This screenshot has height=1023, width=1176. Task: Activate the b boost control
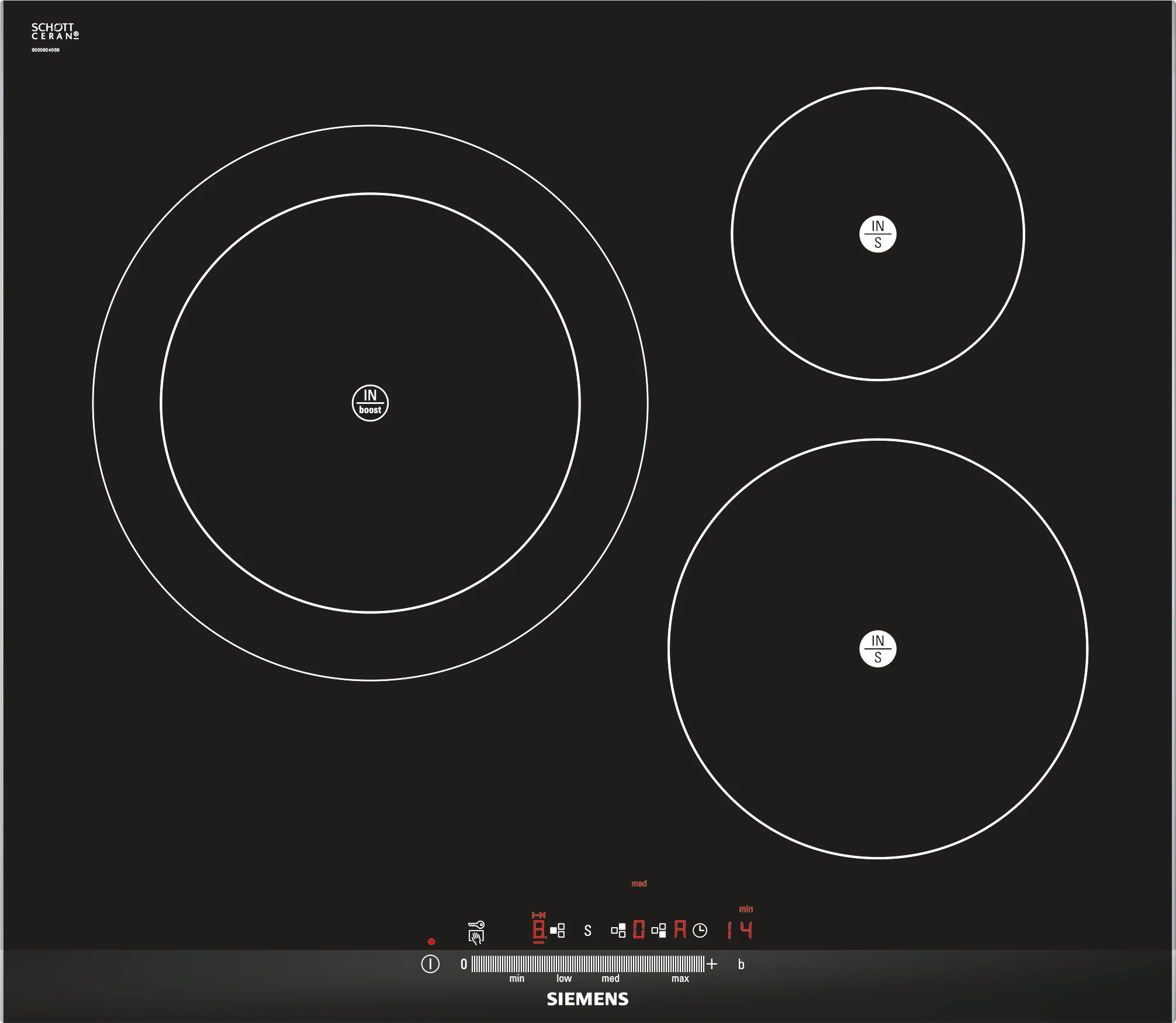click(x=741, y=965)
